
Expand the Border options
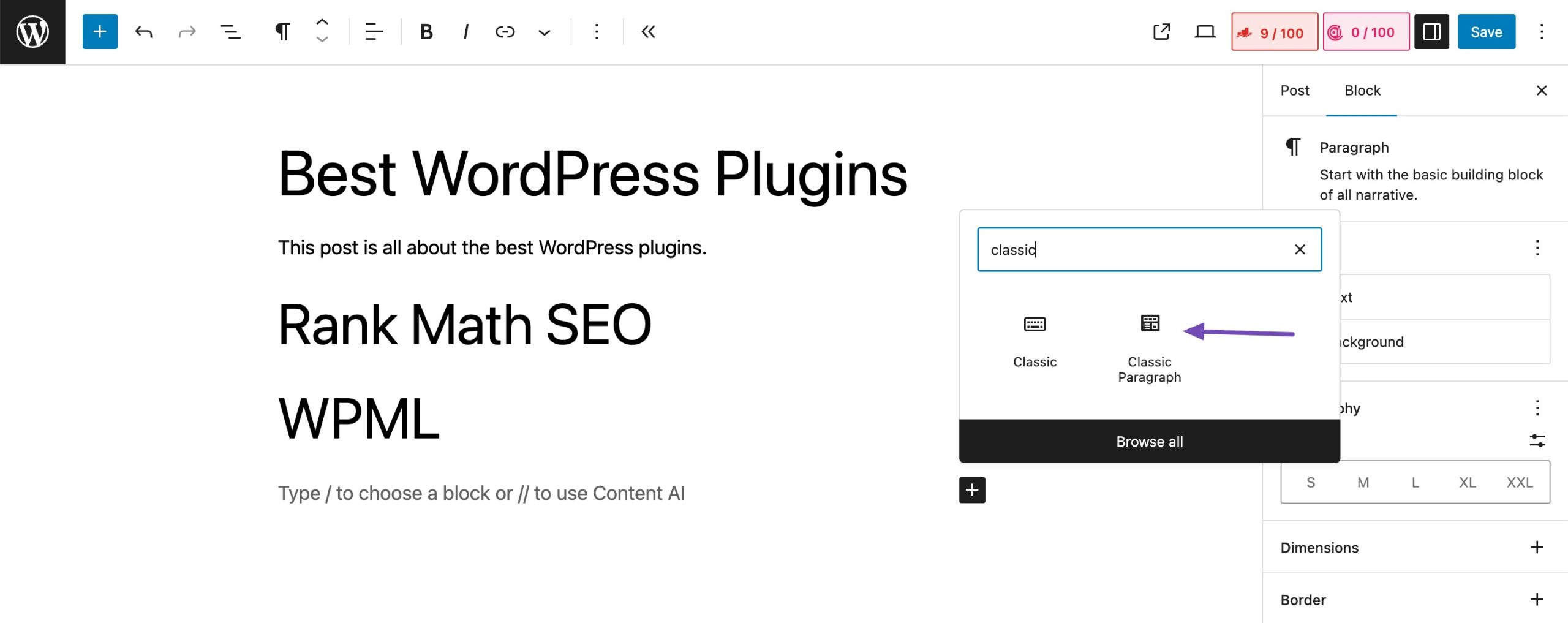(1537, 599)
